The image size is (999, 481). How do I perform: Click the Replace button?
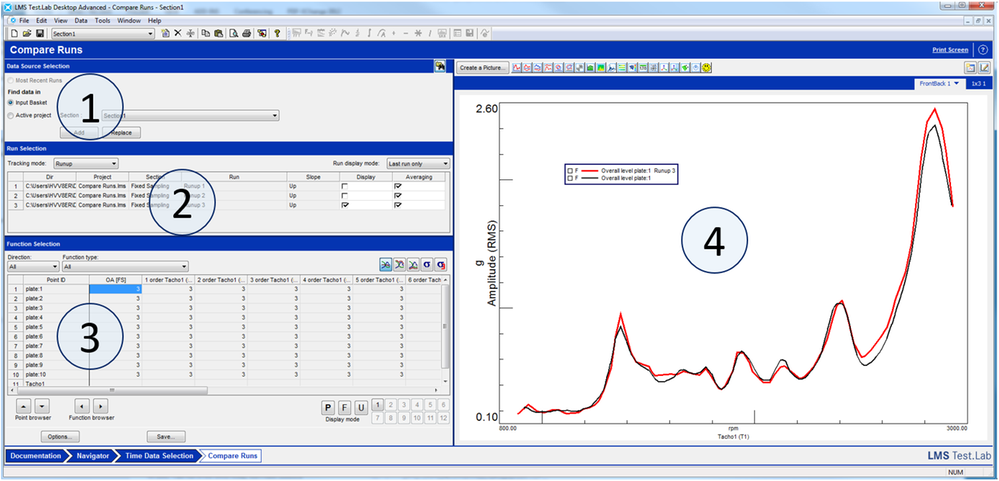pyautogui.click(x=121, y=133)
